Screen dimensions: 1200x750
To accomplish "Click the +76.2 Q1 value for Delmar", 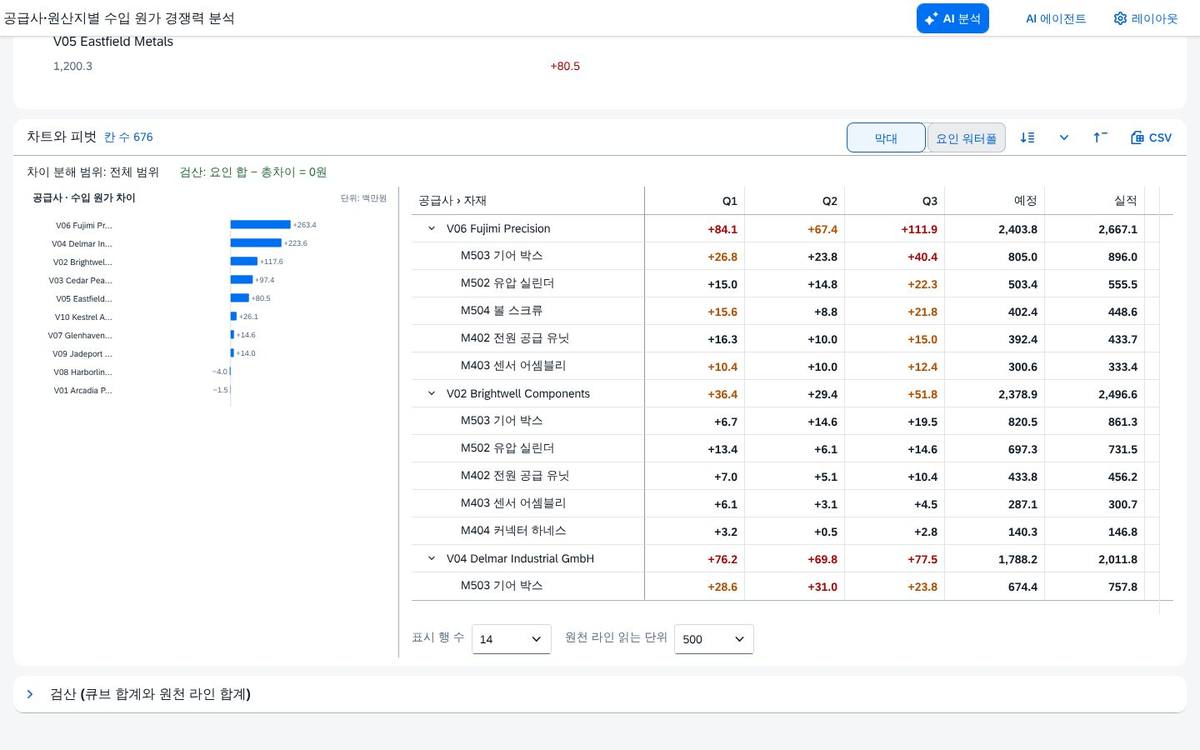I will [722, 559].
